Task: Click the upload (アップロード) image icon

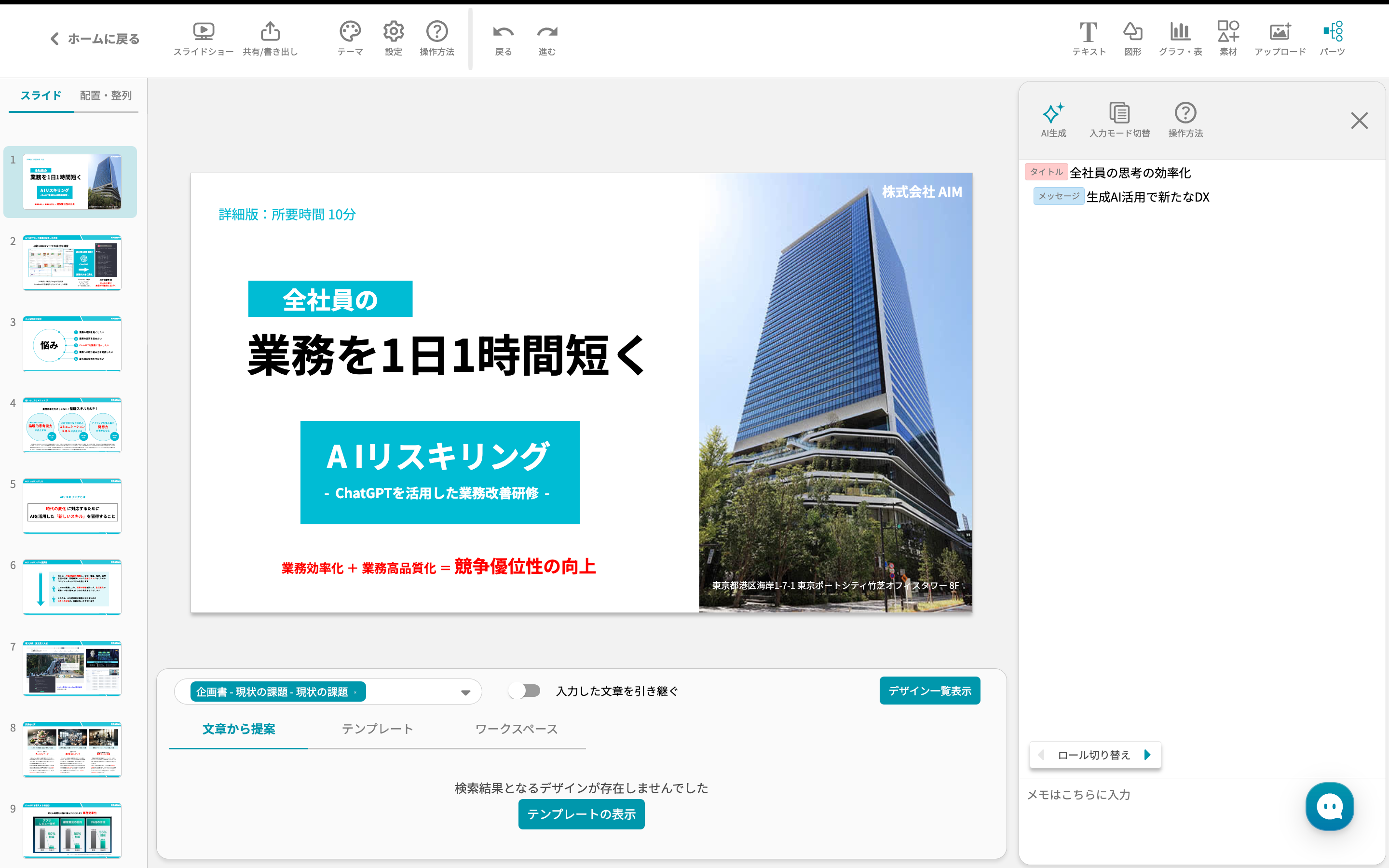Action: (x=1280, y=31)
